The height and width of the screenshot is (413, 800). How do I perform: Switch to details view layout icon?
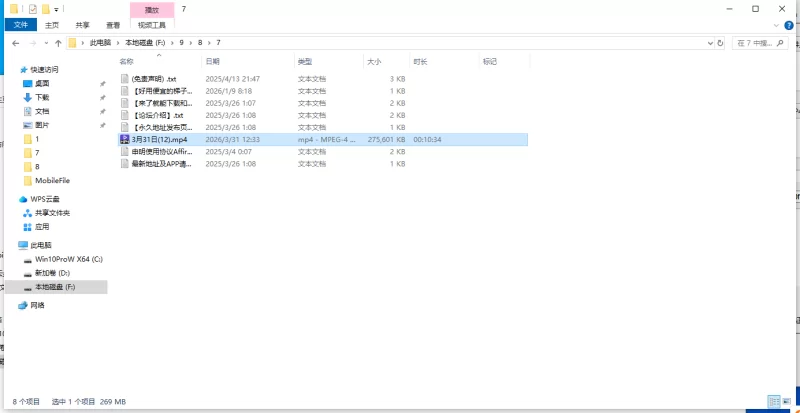[x=774, y=401]
